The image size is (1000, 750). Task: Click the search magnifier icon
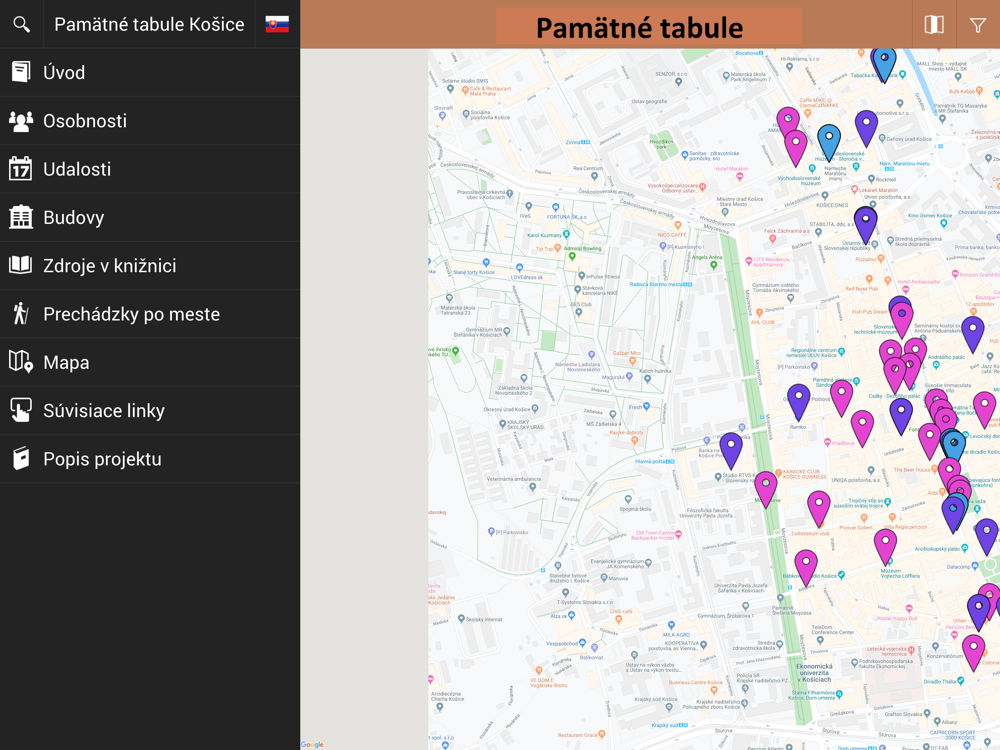(21, 24)
